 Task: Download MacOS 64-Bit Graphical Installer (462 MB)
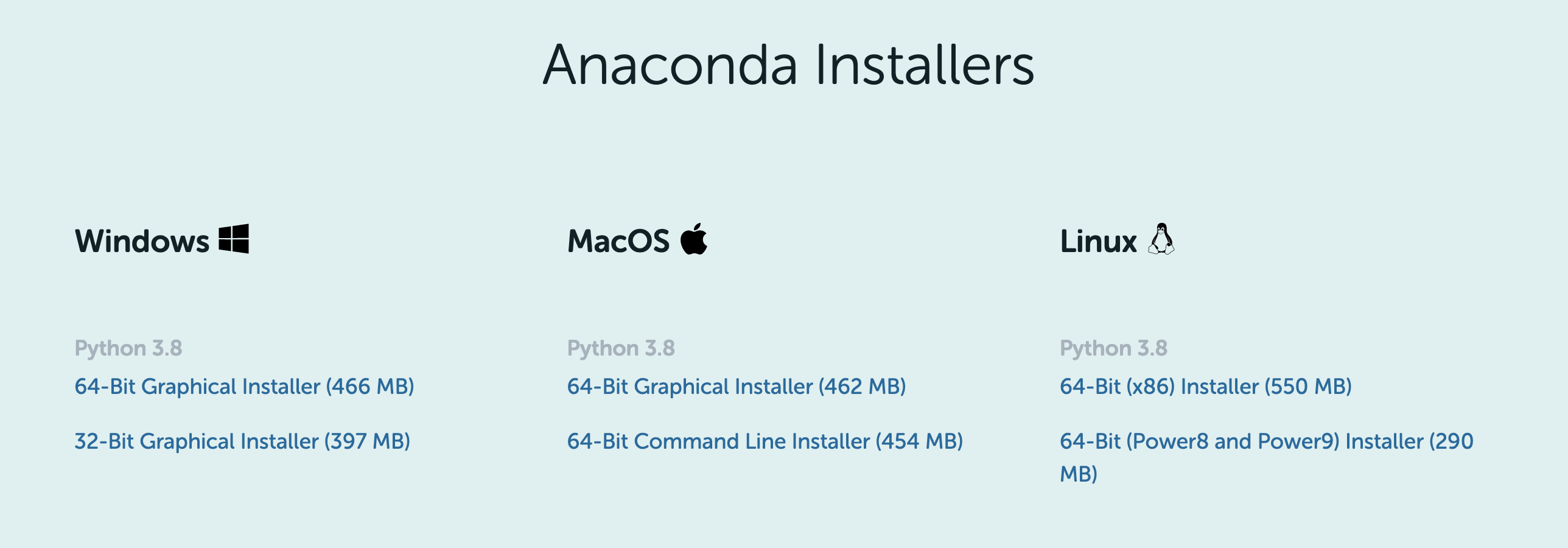[x=737, y=387]
